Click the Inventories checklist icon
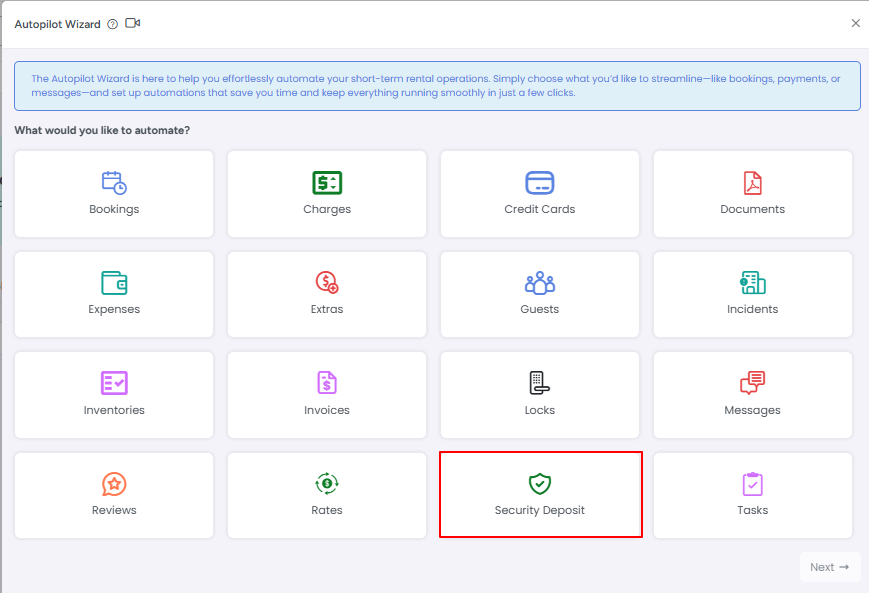This screenshot has height=593, width=869. pos(114,383)
